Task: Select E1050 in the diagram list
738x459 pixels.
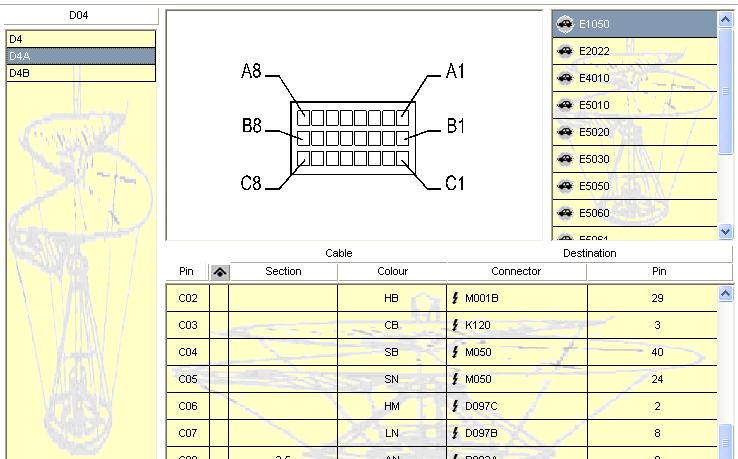Action: 634,24
